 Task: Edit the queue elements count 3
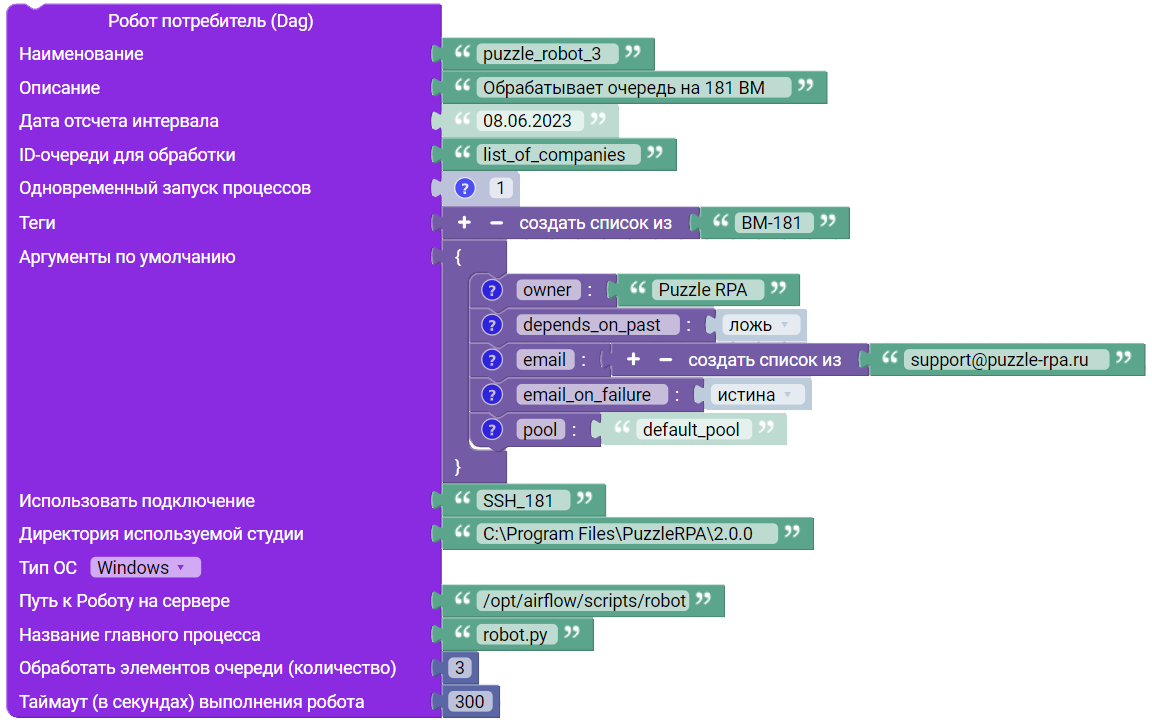[460, 668]
